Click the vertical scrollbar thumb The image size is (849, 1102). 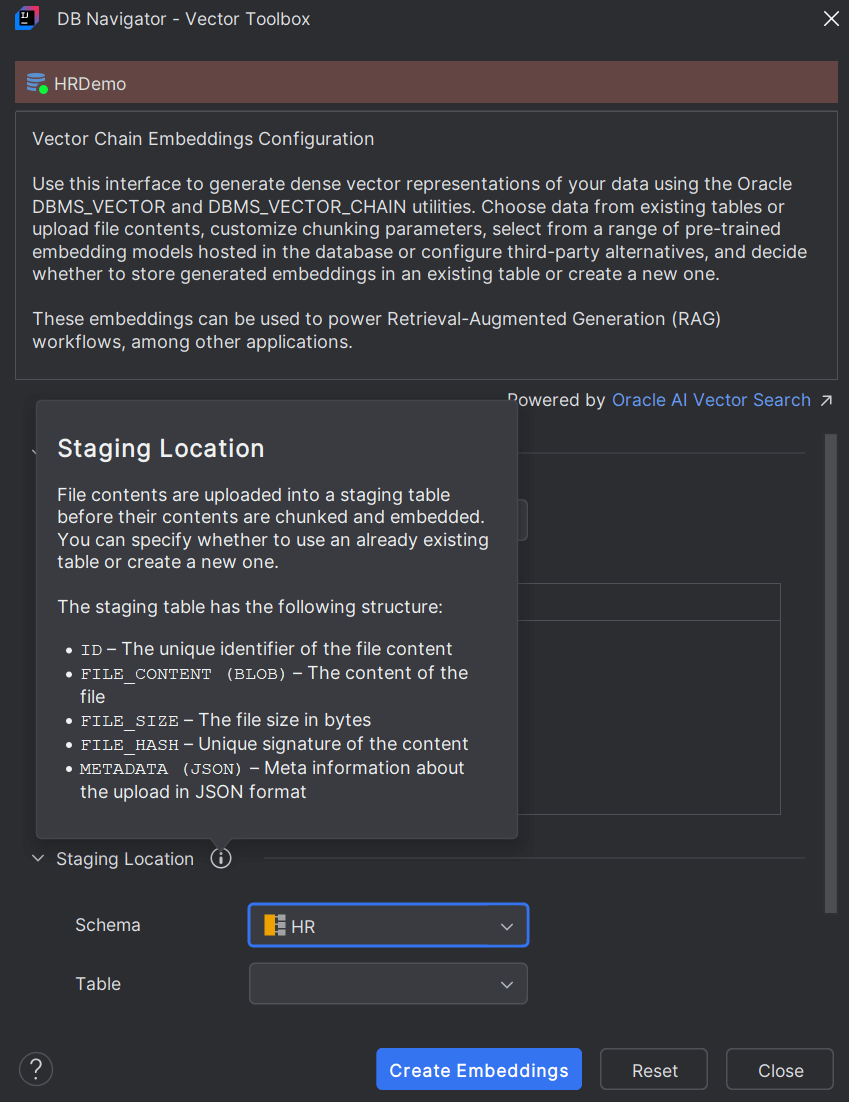(830, 673)
